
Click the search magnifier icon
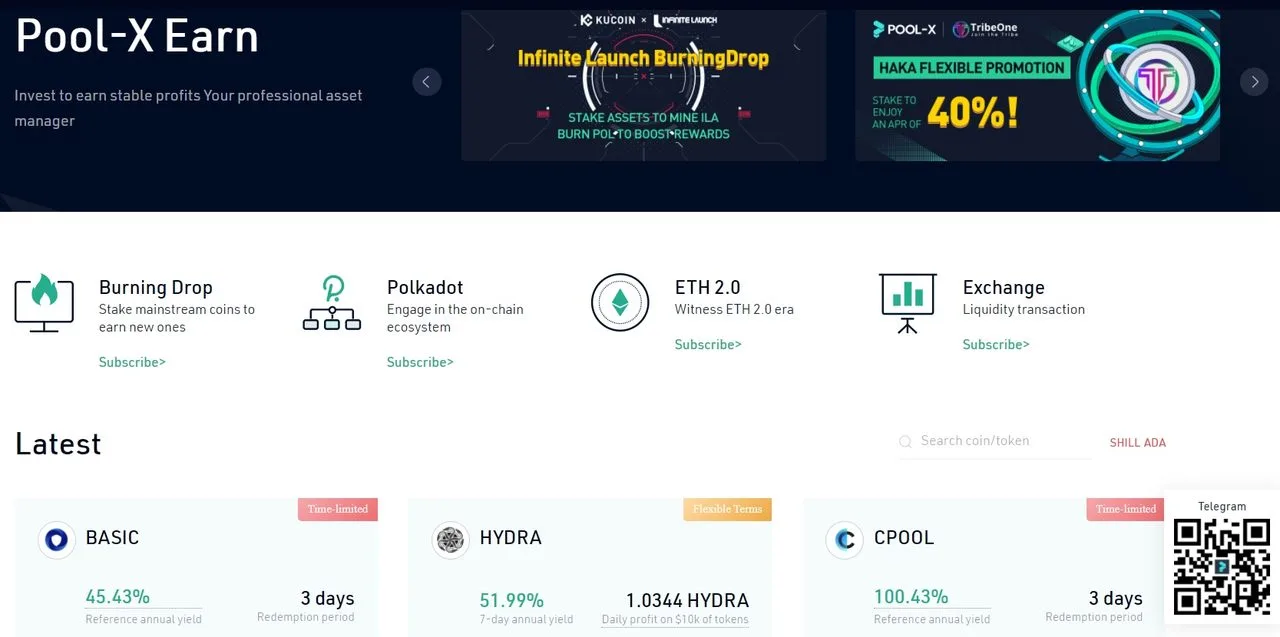pyautogui.click(x=905, y=441)
